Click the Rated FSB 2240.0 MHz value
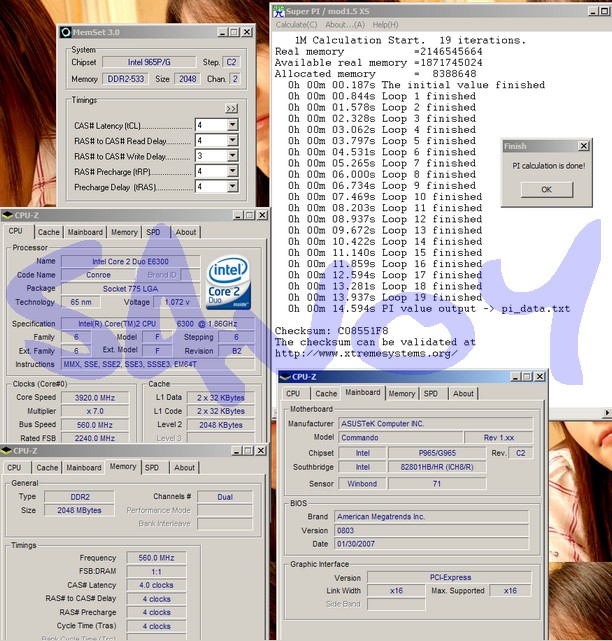 (x=94, y=438)
